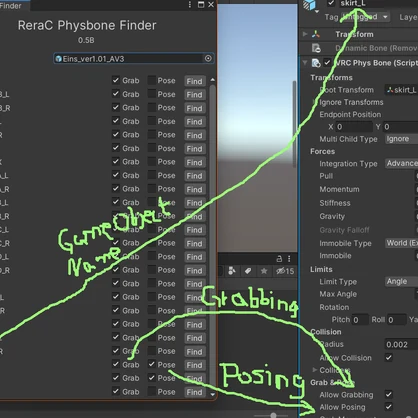Click the Rotation Roll field
Screen dimensions: 418x418
[x=396, y=320]
